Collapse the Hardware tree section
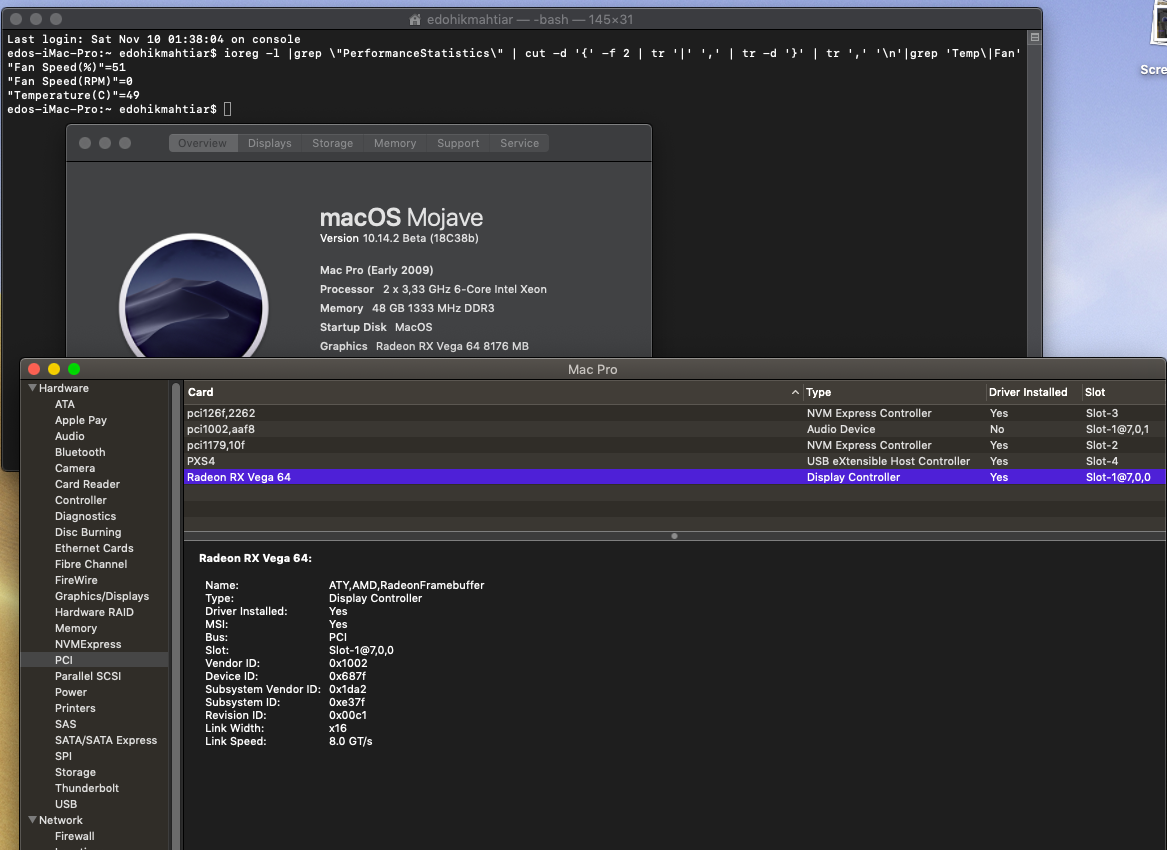This screenshot has height=850, width=1167. pos(32,388)
